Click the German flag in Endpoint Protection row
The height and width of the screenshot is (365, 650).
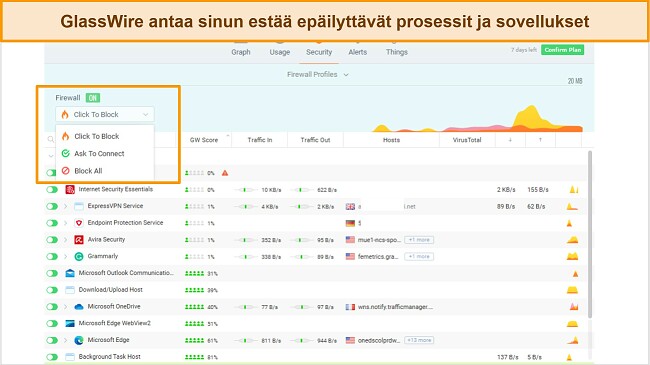pos(350,223)
